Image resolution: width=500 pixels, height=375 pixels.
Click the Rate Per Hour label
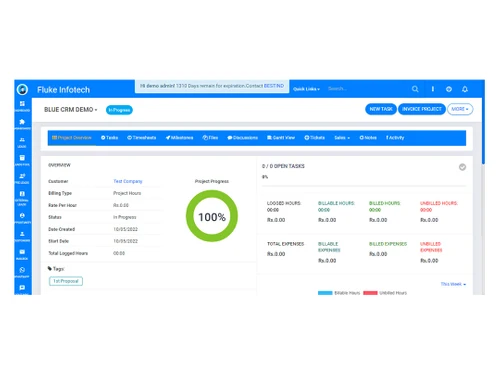62,205
